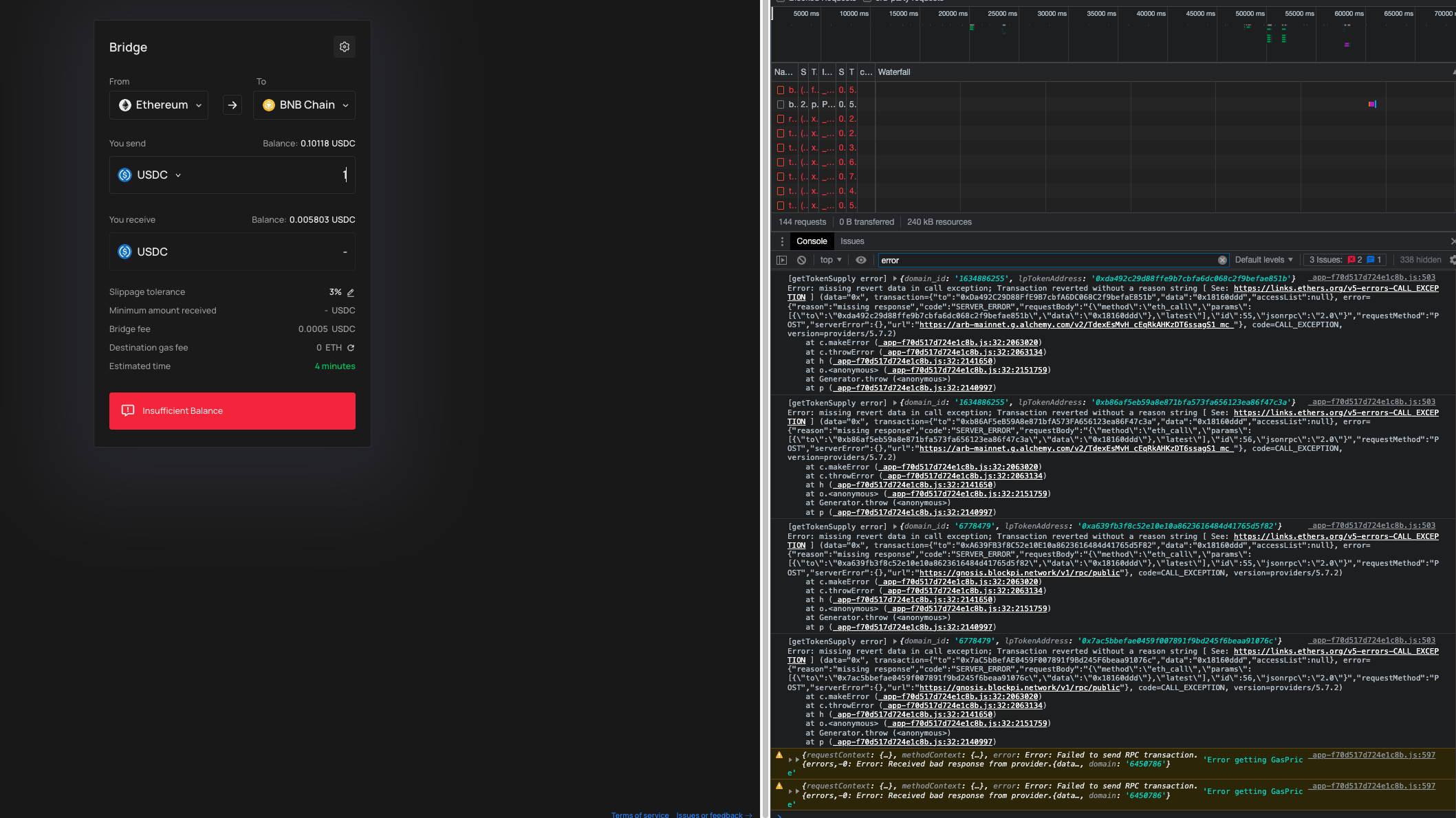Switch to the Issues tab
The width and height of the screenshot is (1456, 818).
852,241
